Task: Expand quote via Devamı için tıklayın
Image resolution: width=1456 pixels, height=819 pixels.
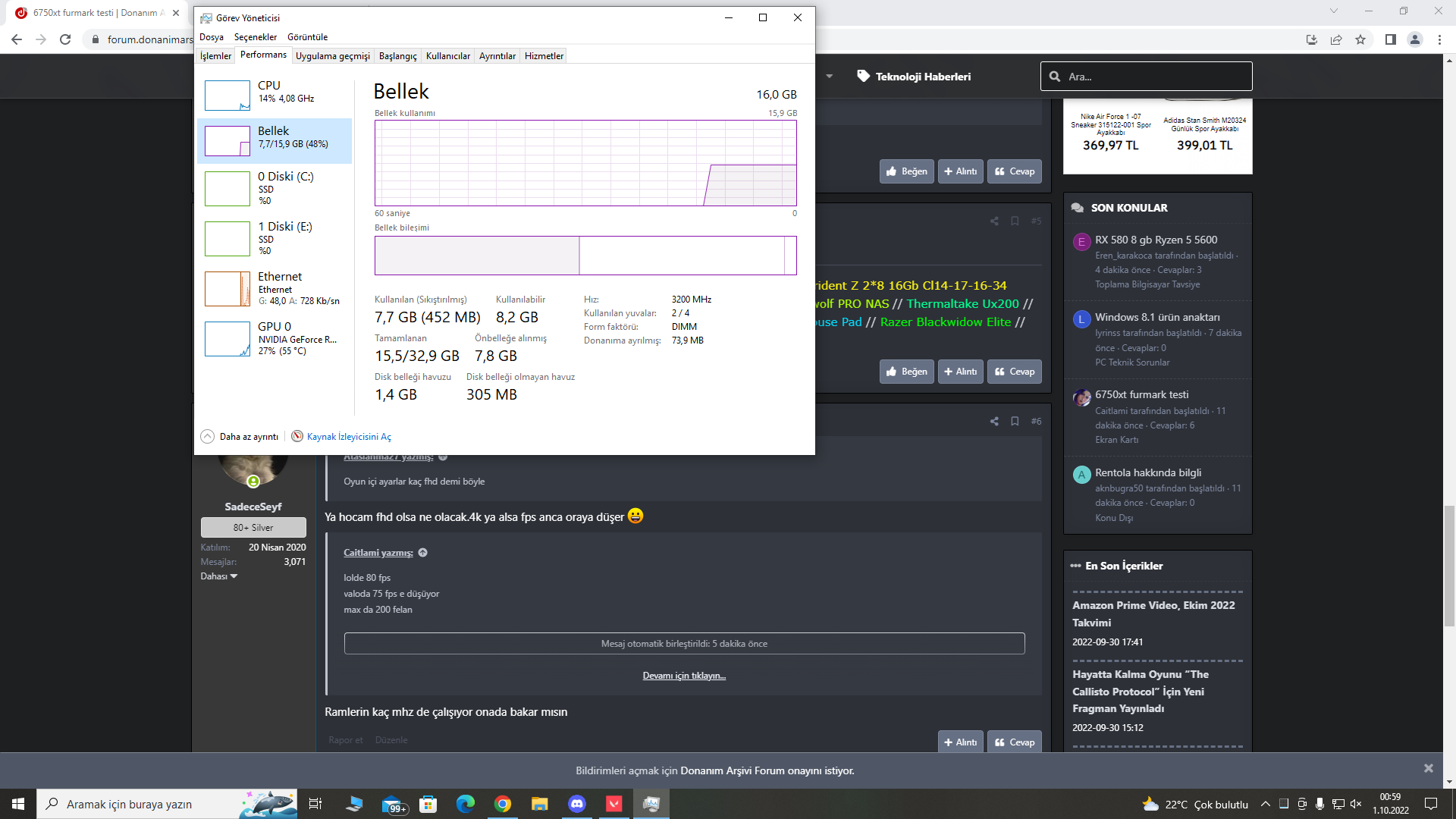Action: point(684,676)
